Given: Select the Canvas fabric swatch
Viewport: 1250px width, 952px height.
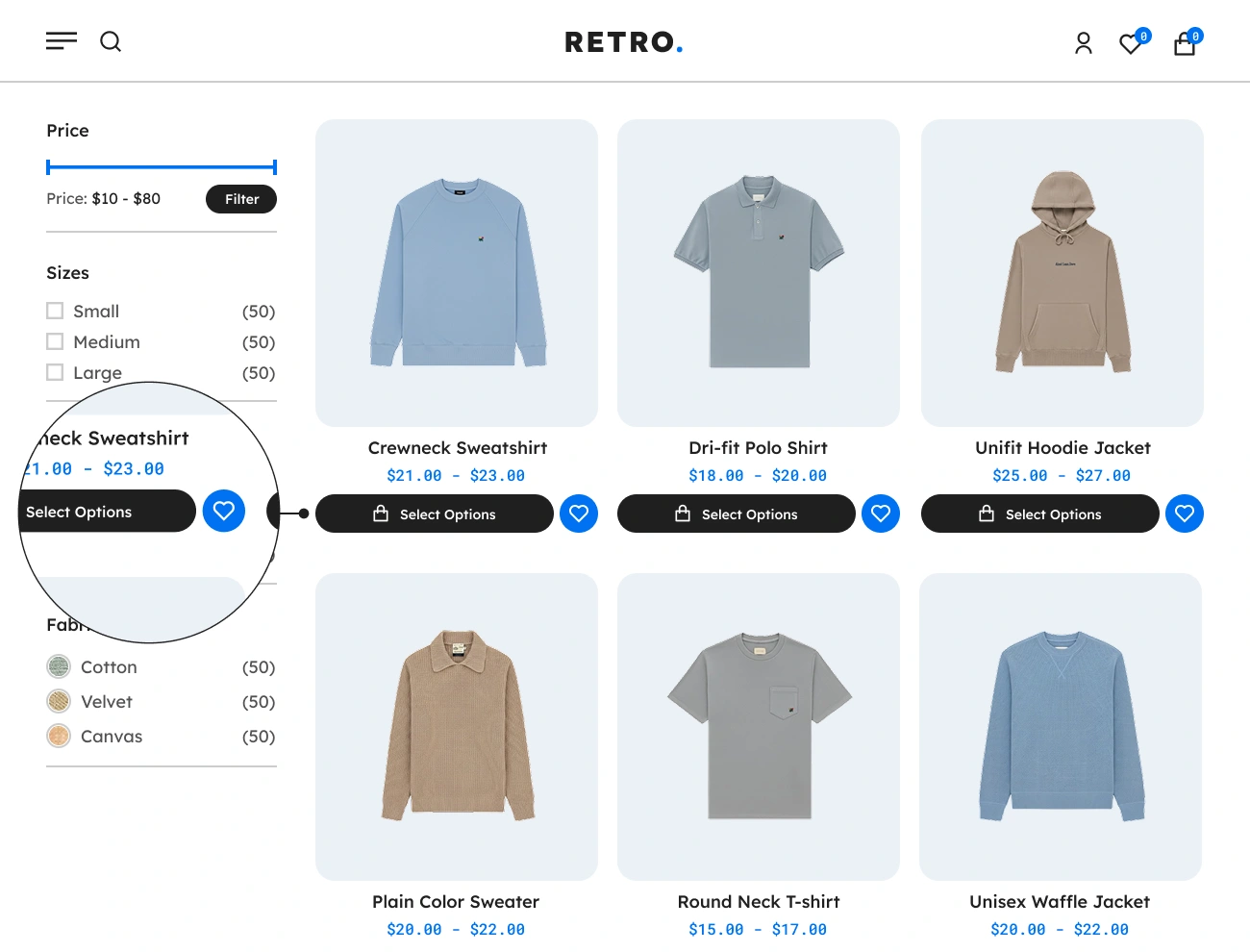Looking at the screenshot, I should click(x=59, y=736).
